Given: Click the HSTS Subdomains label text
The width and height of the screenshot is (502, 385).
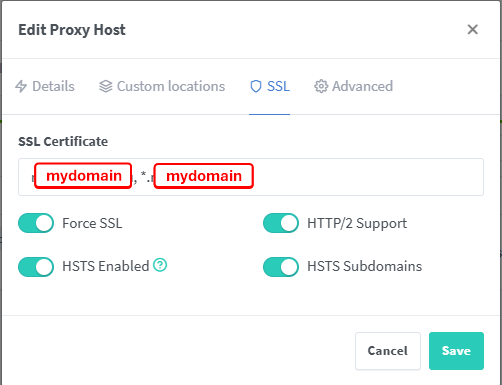Looking at the screenshot, I should tap(365, 266).
